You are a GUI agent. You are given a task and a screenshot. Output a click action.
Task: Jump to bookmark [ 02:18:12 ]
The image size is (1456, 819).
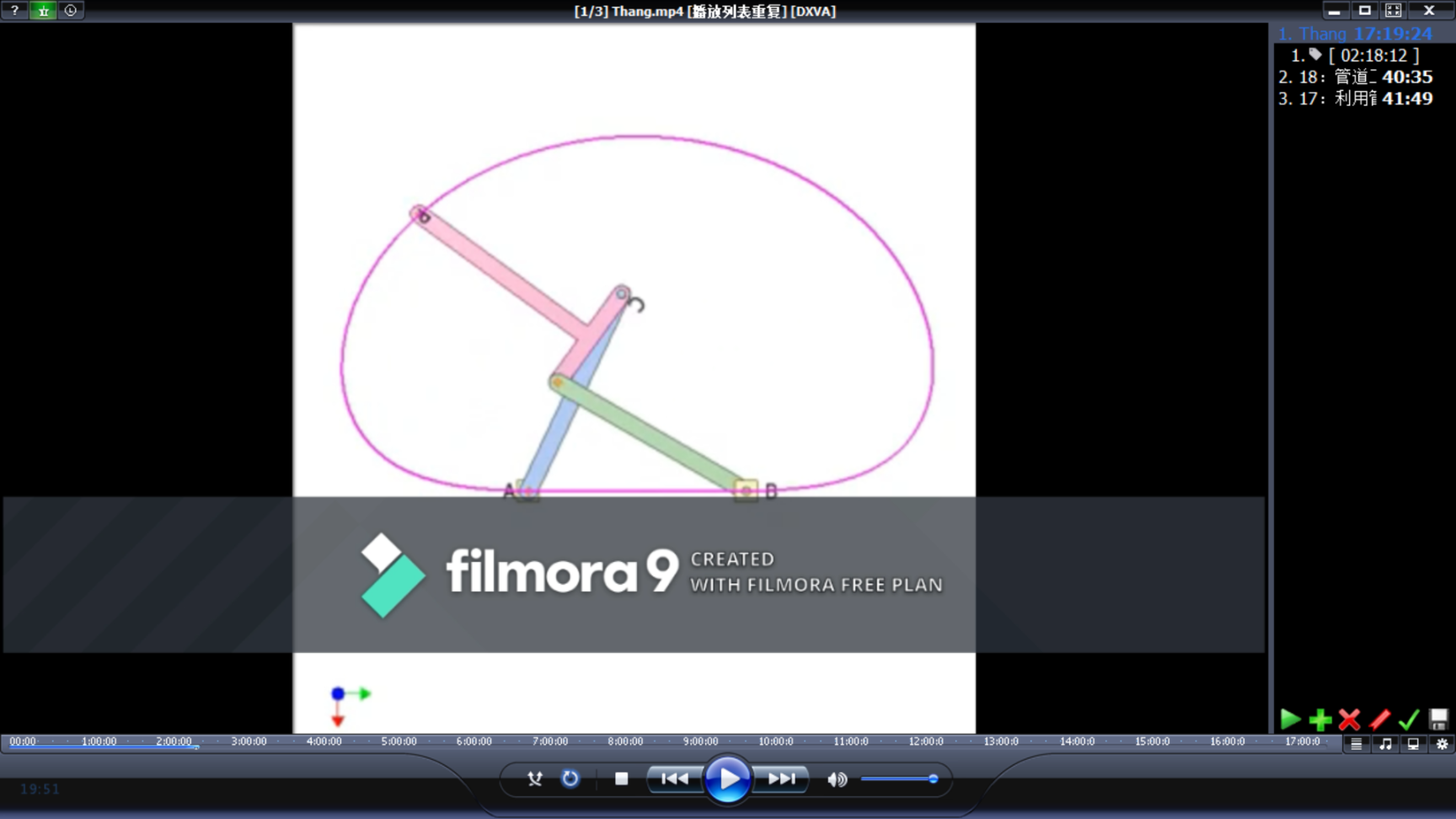point(1373,56)
